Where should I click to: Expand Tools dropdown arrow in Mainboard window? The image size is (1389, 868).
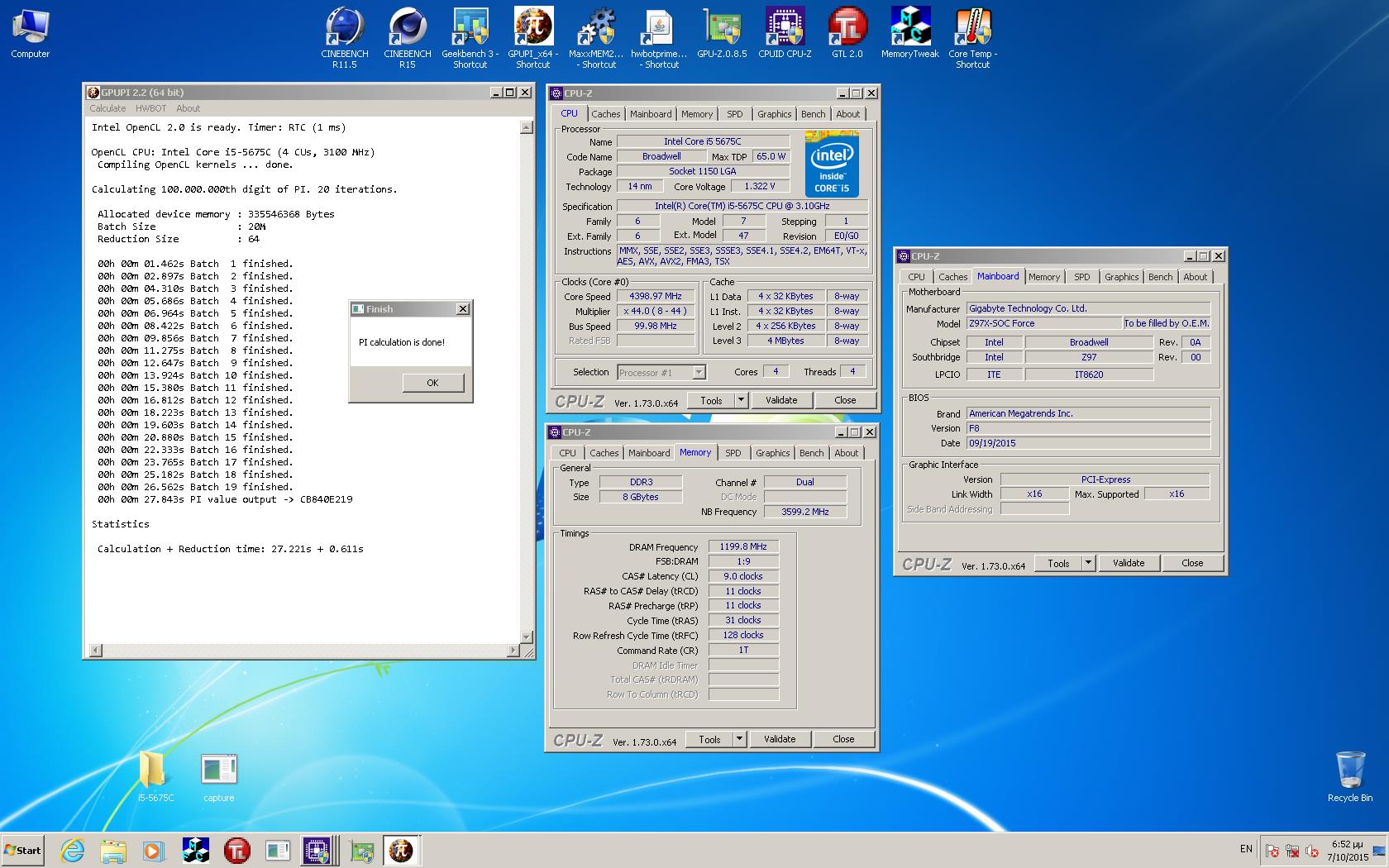click(x=1088, y=563)
